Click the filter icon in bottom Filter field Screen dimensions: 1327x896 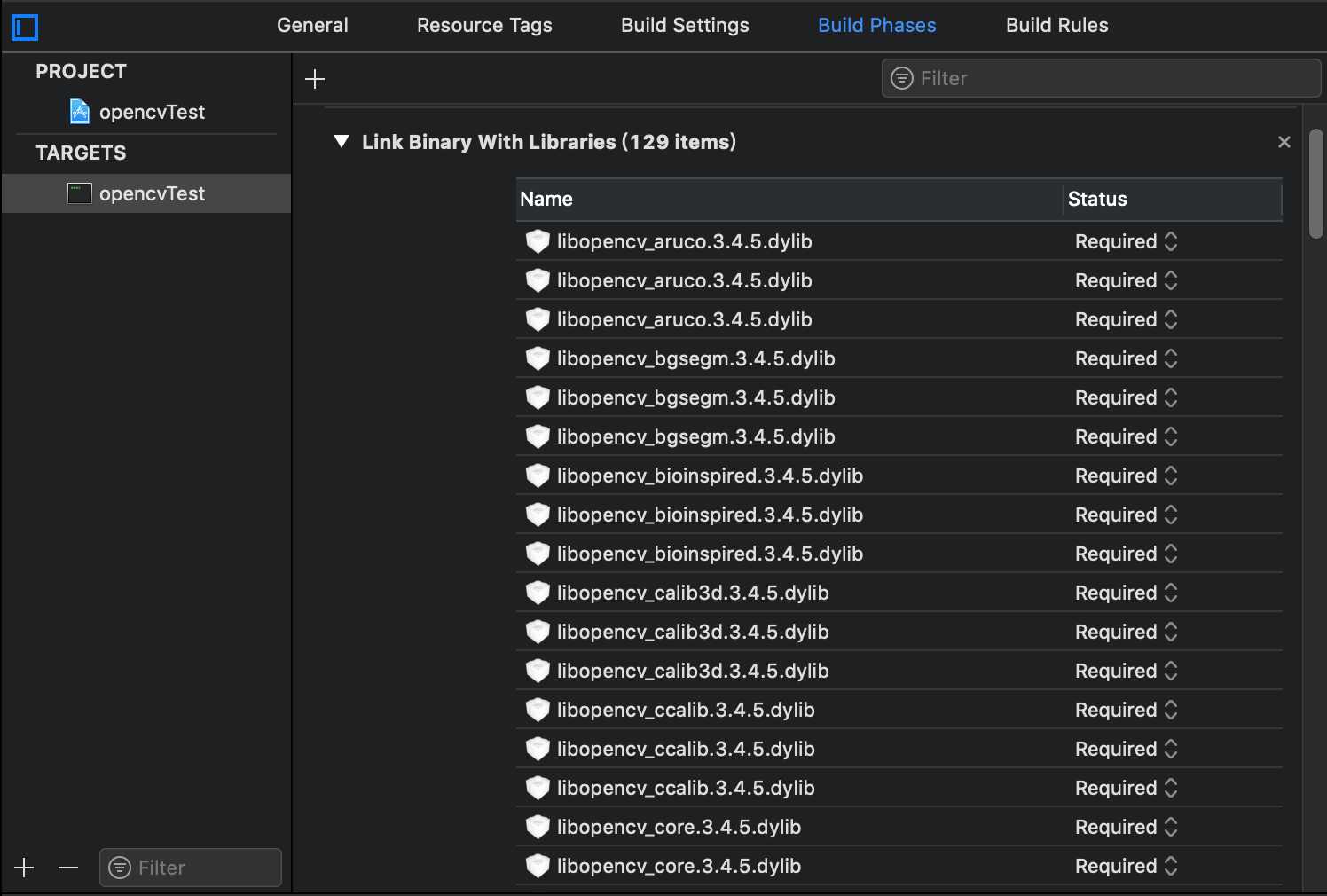pos(120,868)
